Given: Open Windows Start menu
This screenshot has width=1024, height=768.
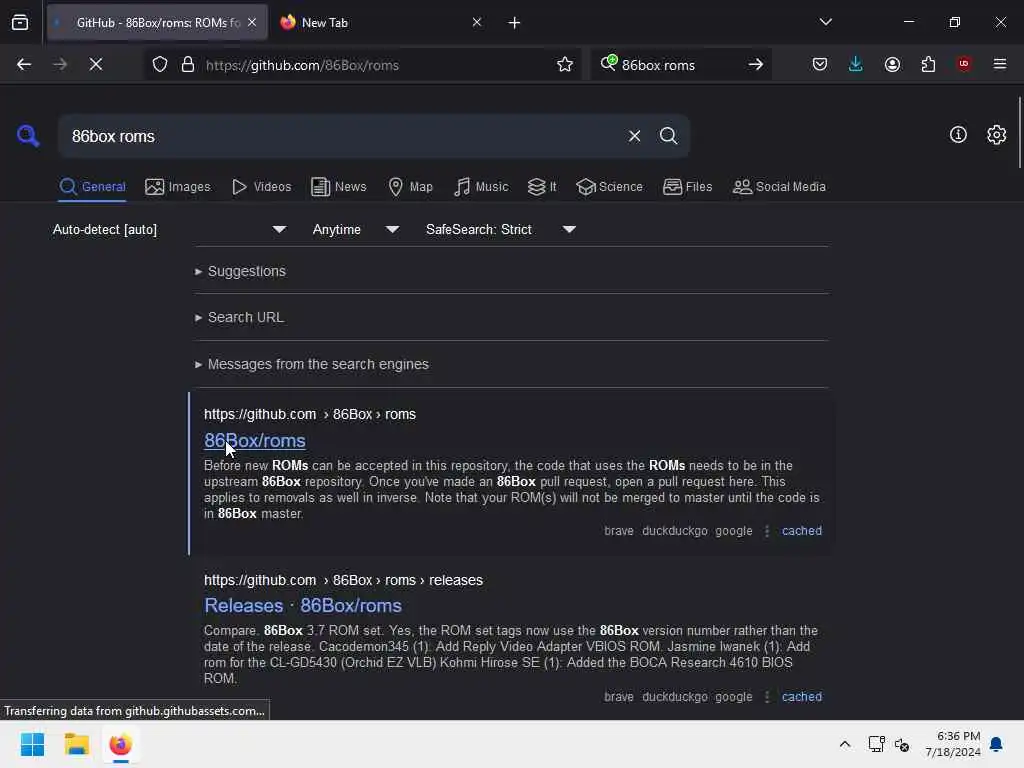Looking at the screenshot, I should 32,744.
